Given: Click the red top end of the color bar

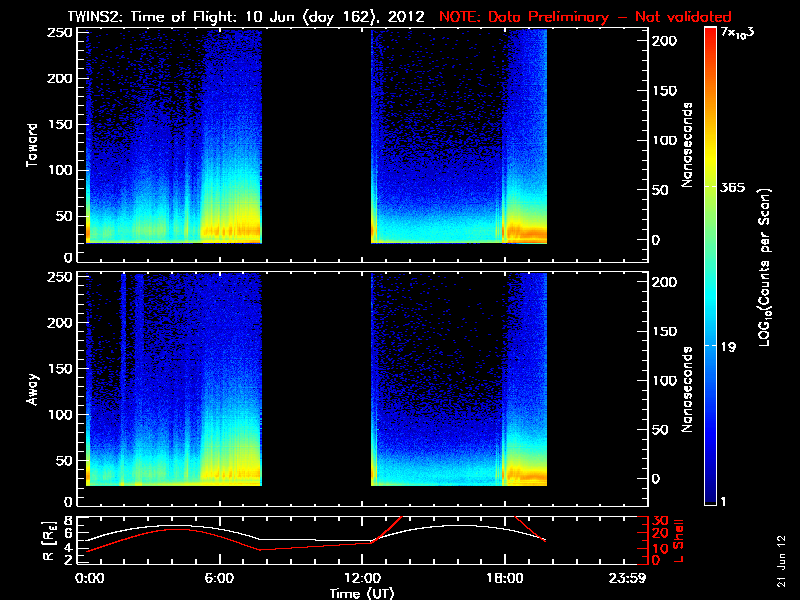Looking at the screenshot, I should [x=711, y=33].
